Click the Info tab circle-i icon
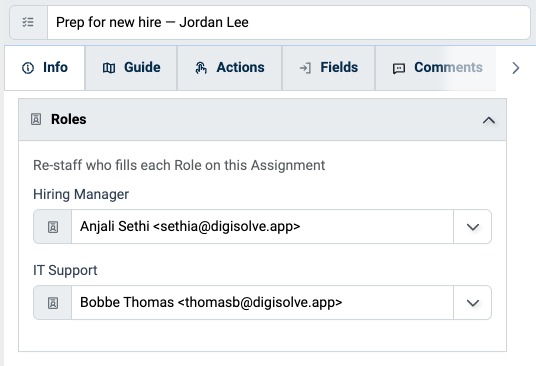Viewport: 536px width, 366px height. pyautogui.click(x=28, y=68)
